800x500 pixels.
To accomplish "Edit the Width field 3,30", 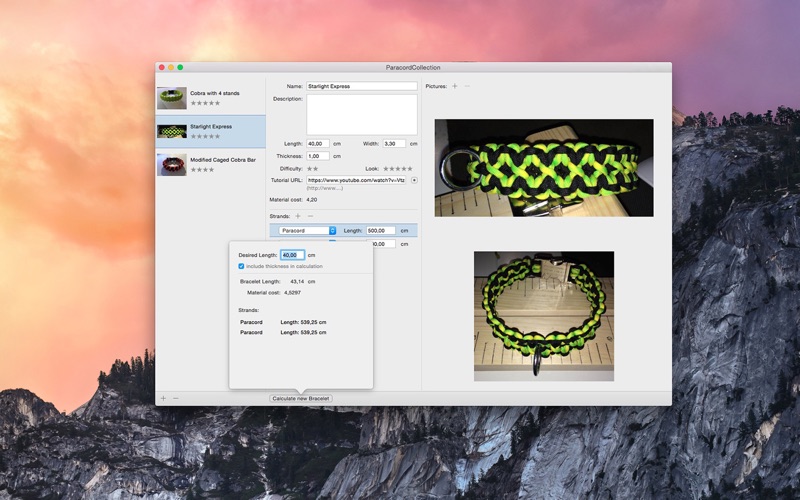I will tap(394, 144).
